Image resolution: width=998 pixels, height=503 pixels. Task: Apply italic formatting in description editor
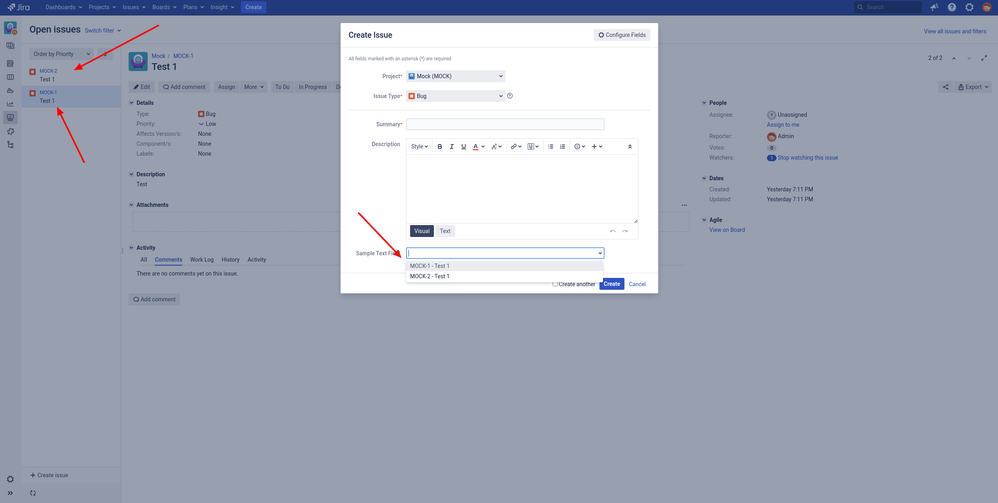[x=452, y=146]
